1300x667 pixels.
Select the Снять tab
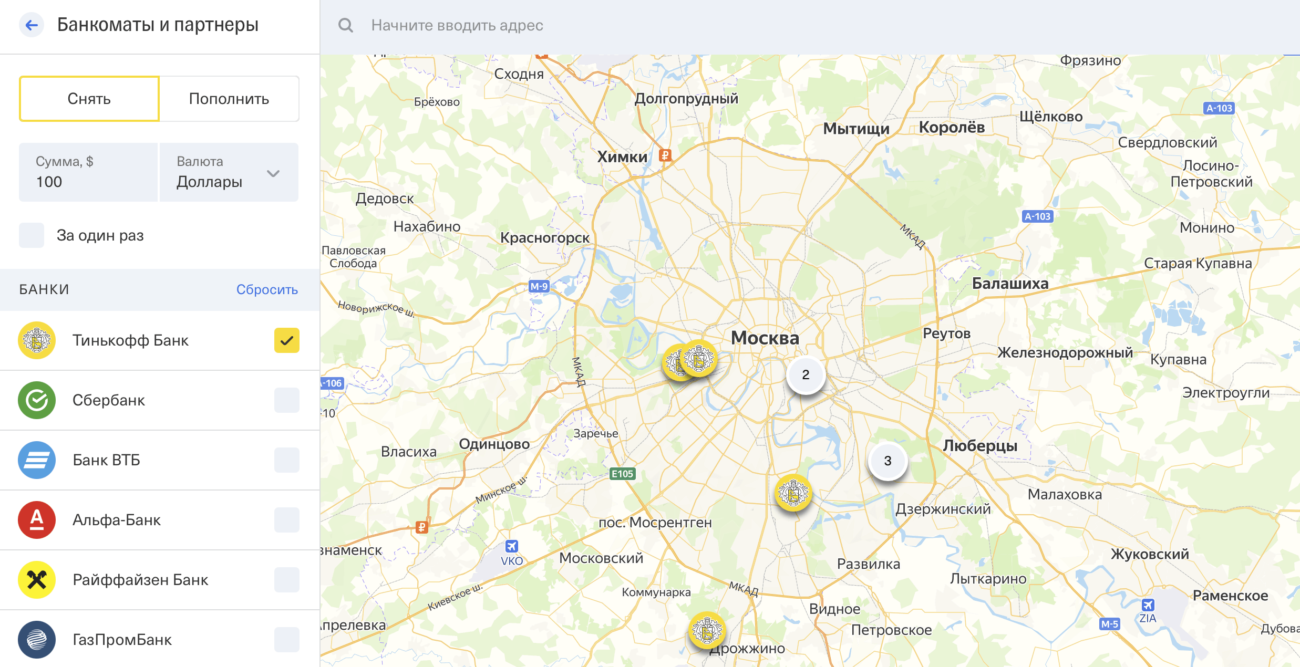click(x=89, y=99)
